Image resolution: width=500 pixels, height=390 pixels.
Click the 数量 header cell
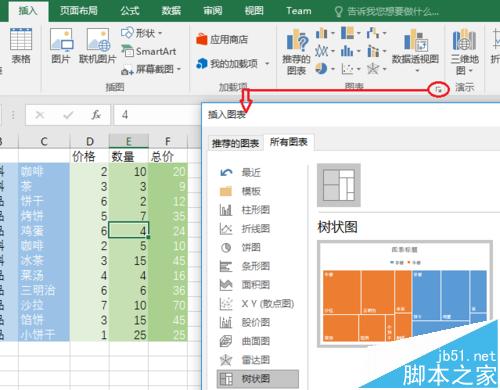129,156
